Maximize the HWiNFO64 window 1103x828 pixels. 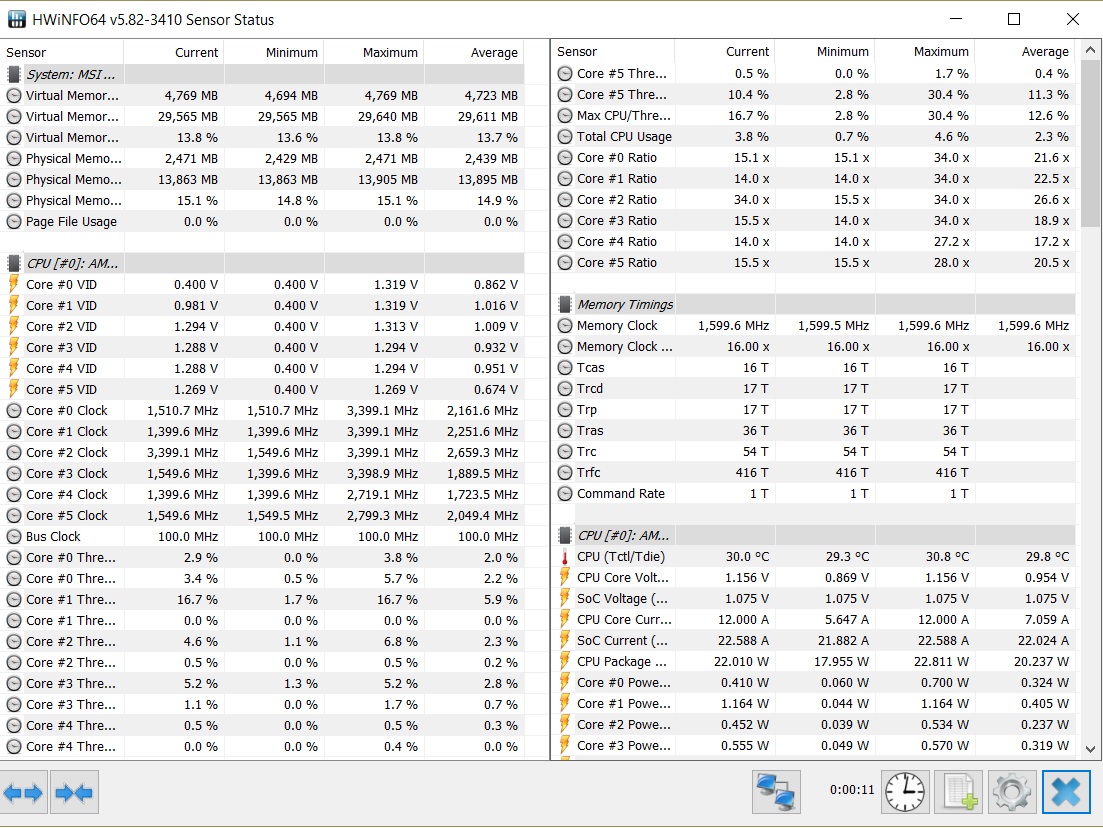1014,19
